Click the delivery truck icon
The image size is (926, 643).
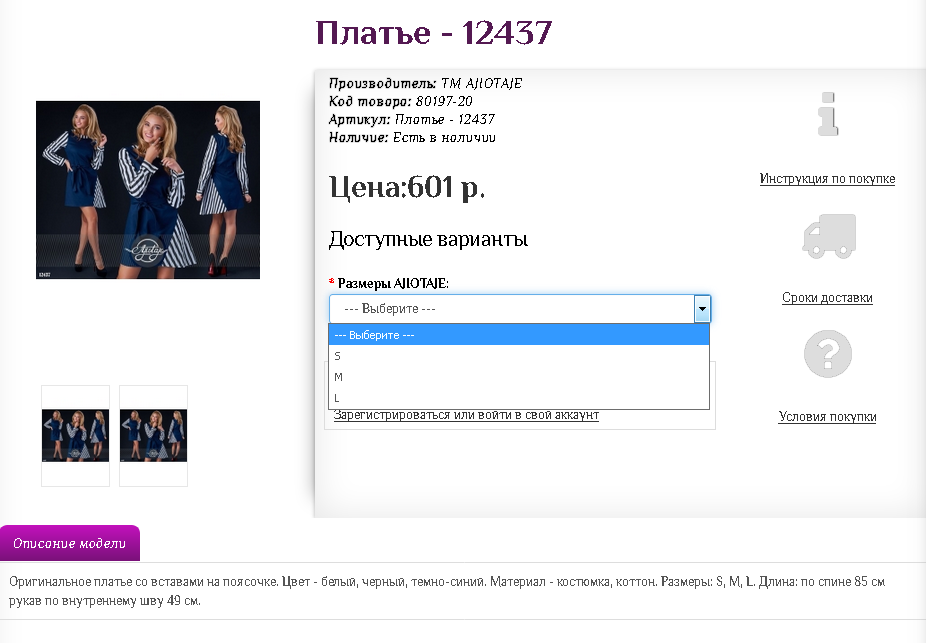point(829,236)
